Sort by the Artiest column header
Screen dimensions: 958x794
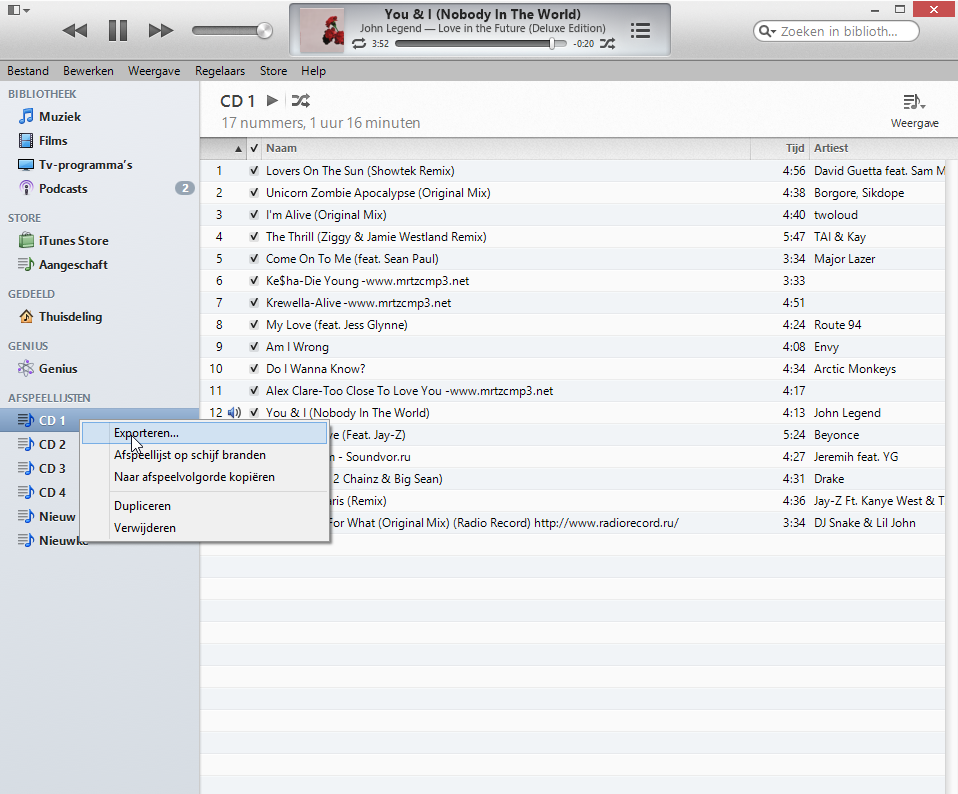click(877, 148)
